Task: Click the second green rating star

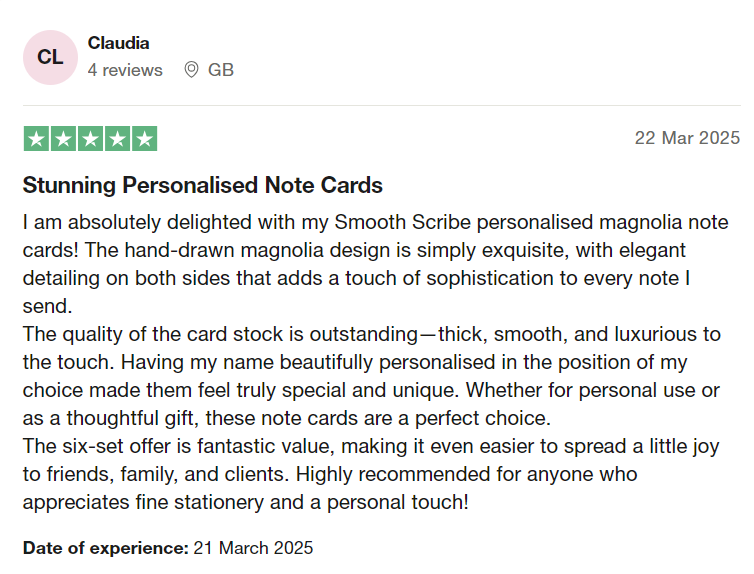Action: point(63,139)
